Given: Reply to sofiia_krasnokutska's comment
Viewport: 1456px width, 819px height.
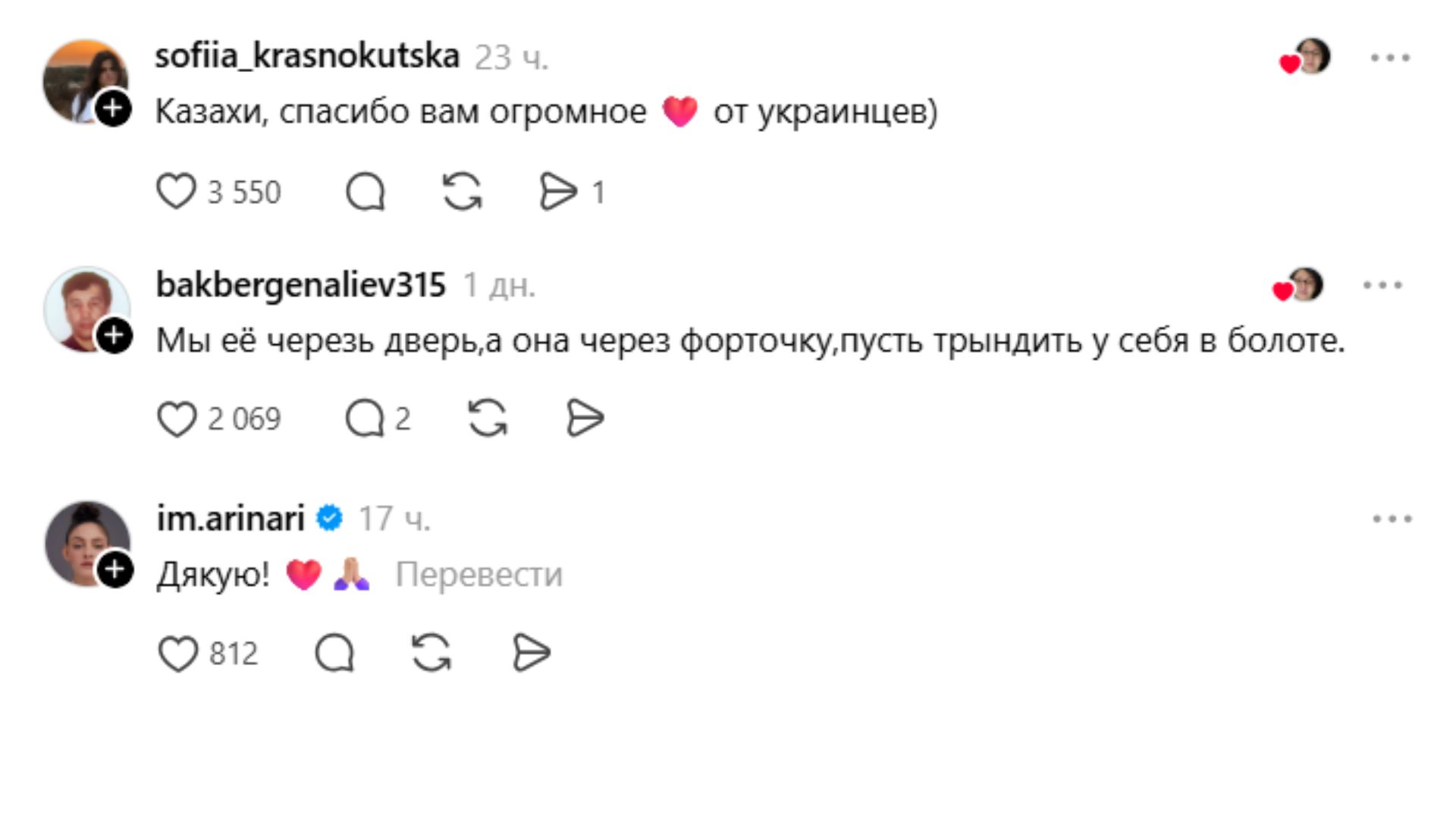Looking at the screenshot, I should [366, 191].
